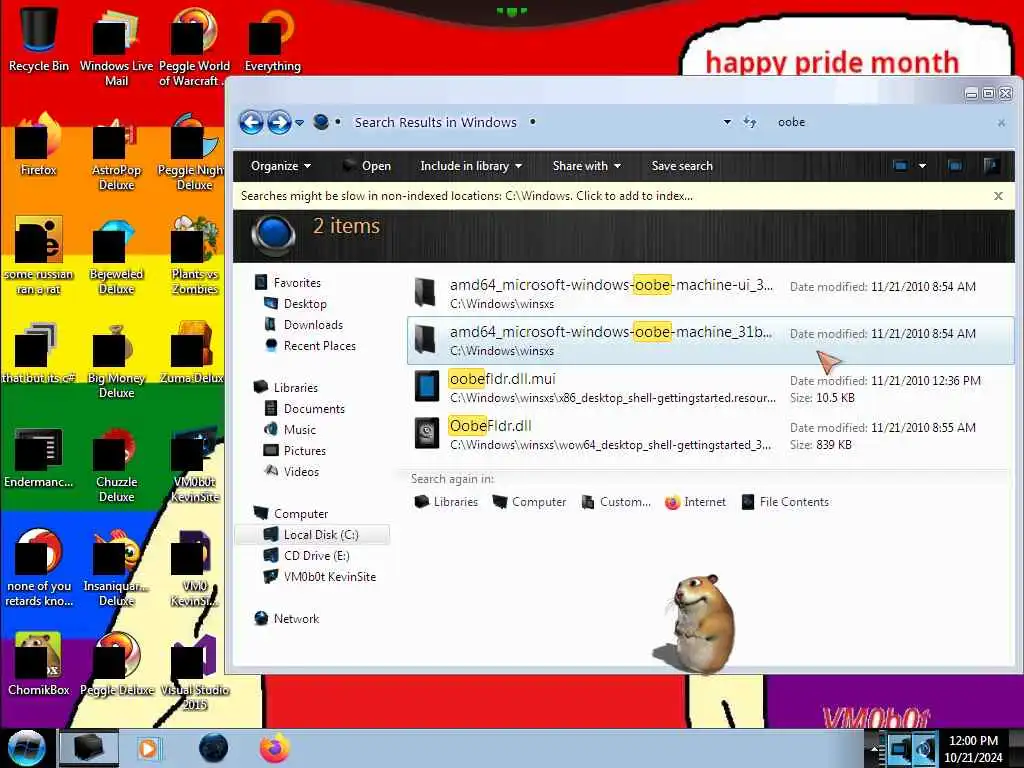
Task: Open Chuzzle Deluxe desktop shortcut
Action: pos(116,464)
